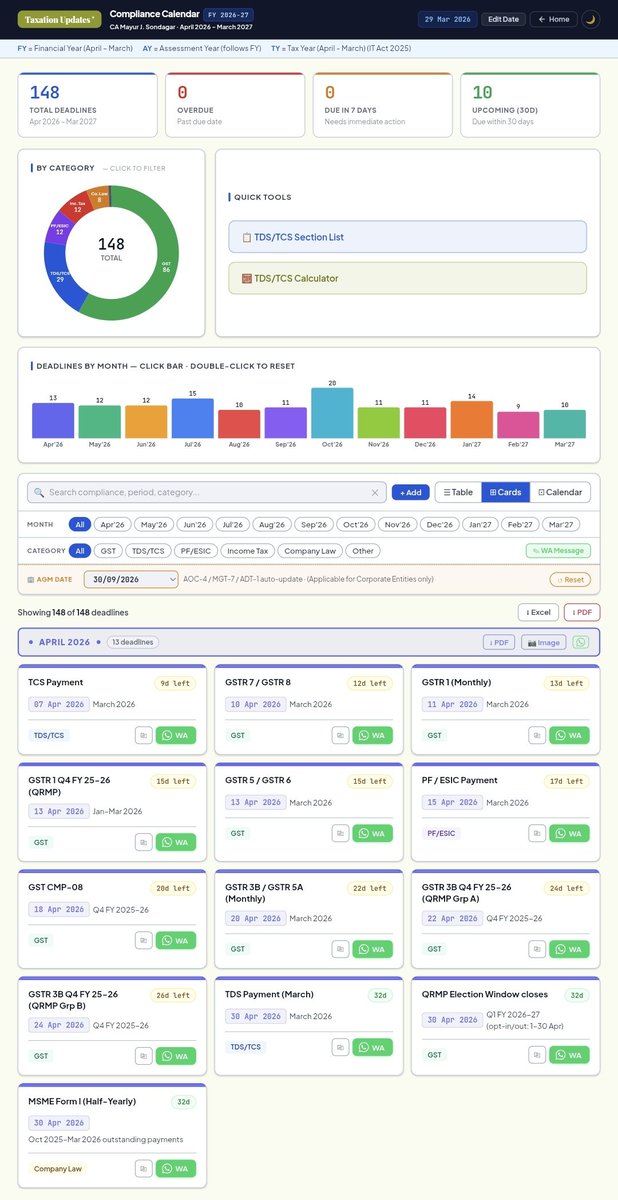The width and height of the screenshot is (618, 1200).
Task: Copy the PF / ESIC Payment card
Action: (x=537, y=833)
